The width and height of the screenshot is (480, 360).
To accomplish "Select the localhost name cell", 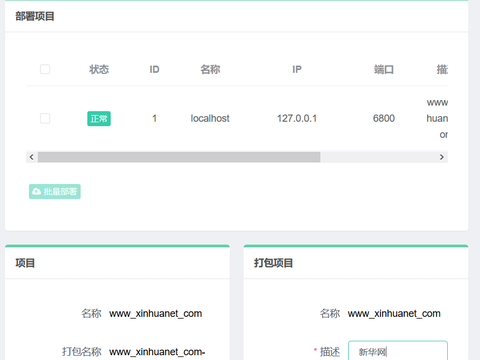I will tap(210, 118).
